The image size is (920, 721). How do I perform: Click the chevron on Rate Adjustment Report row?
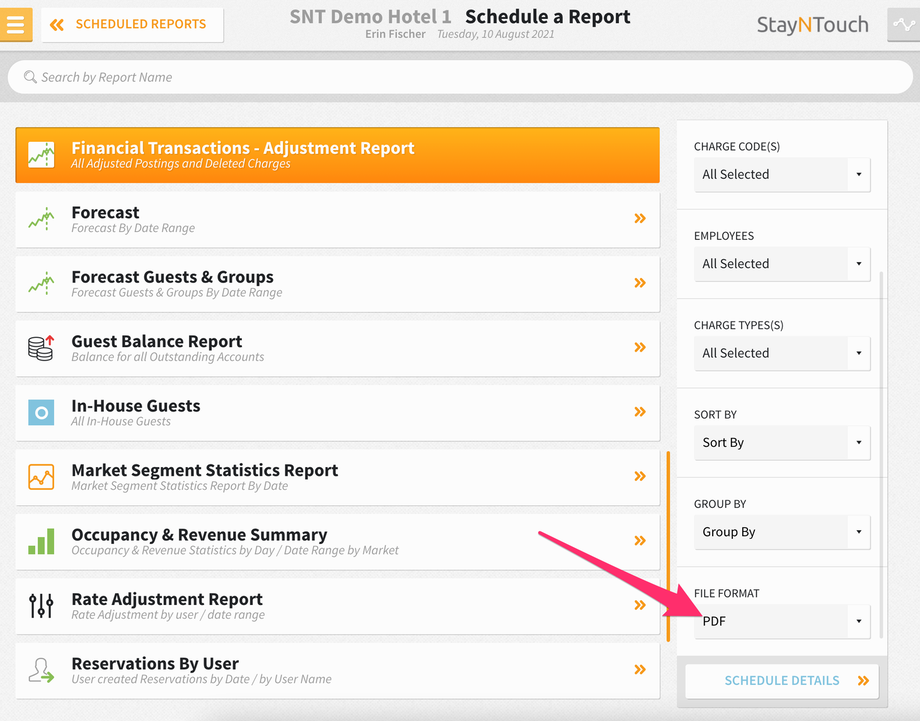coord(640,605)
